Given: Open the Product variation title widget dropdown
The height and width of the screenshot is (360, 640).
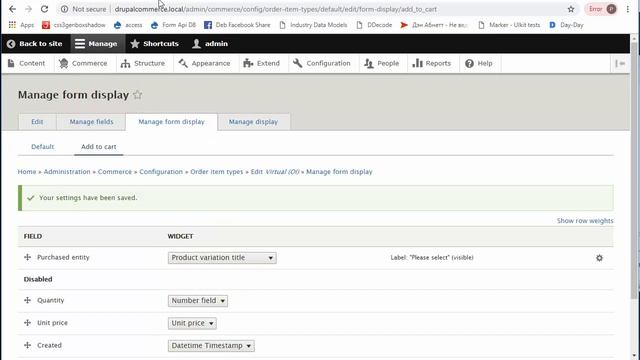Looking at the screenshot, I should click(x=222, y=258).
